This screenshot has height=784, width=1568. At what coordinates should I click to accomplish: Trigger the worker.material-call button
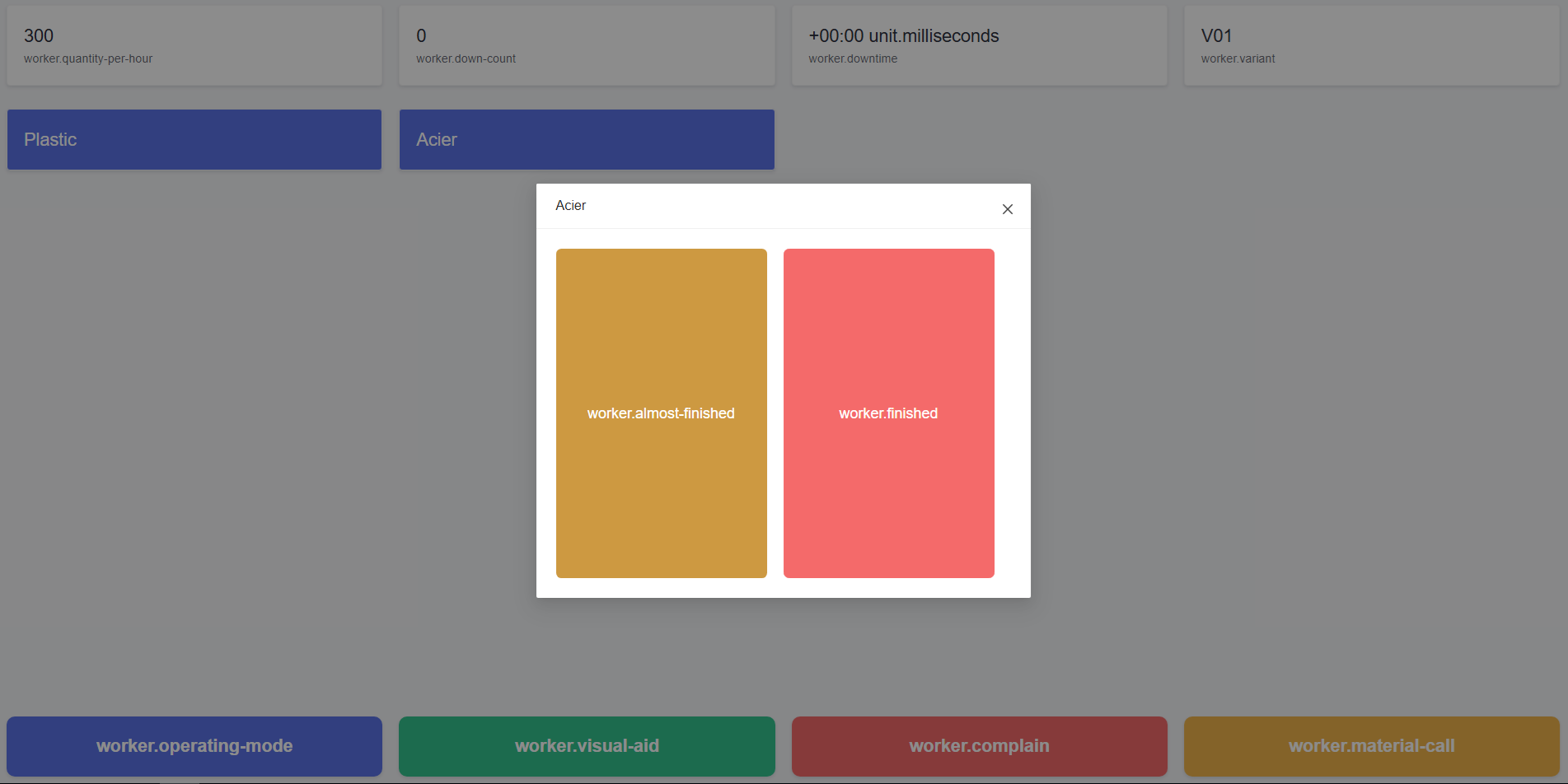1371,746
